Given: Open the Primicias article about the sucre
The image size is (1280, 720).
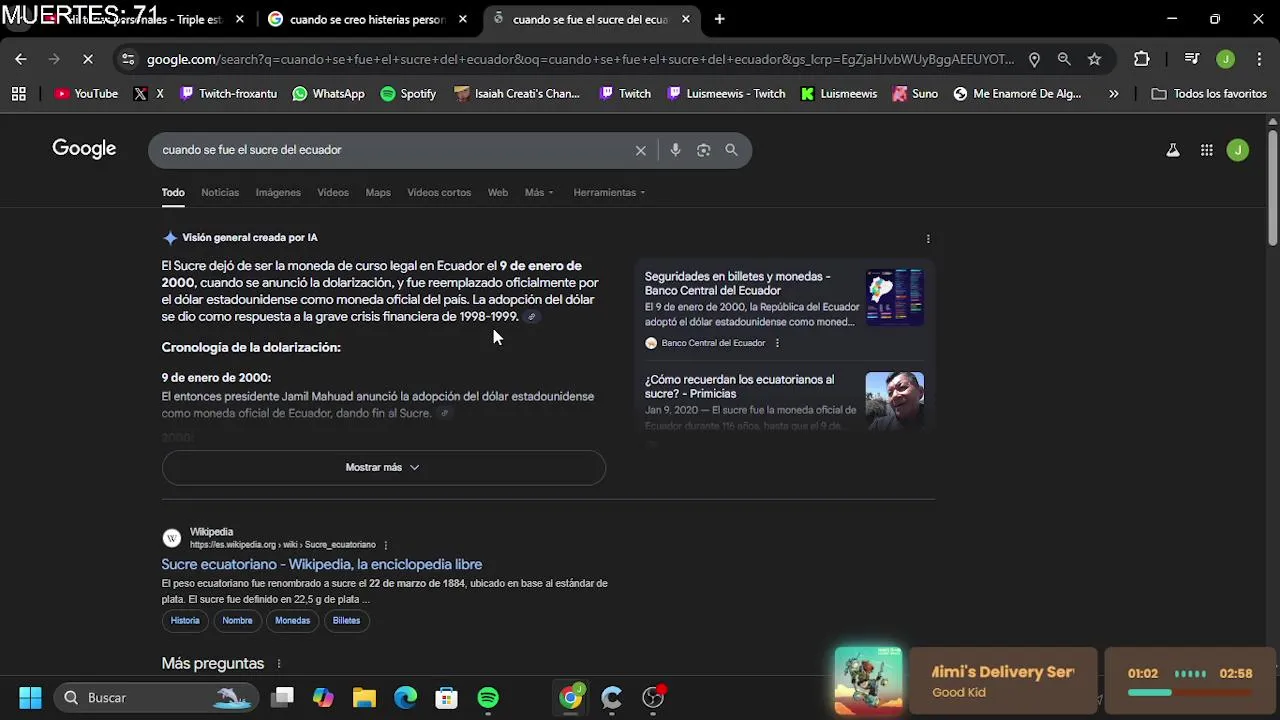Looking at the screenshot, I should [x=739, y=386].
